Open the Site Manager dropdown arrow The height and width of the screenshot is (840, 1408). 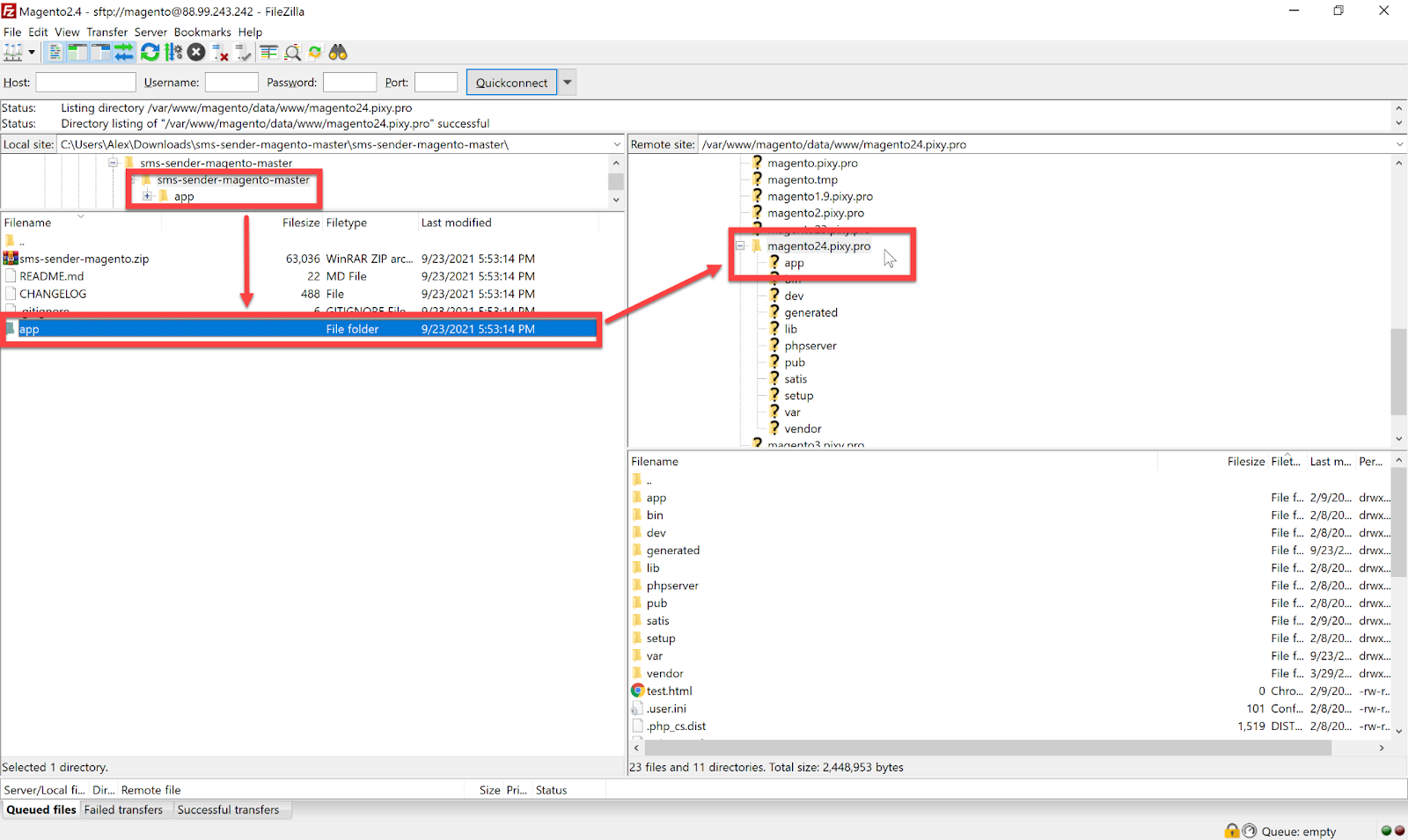(32, 53)
